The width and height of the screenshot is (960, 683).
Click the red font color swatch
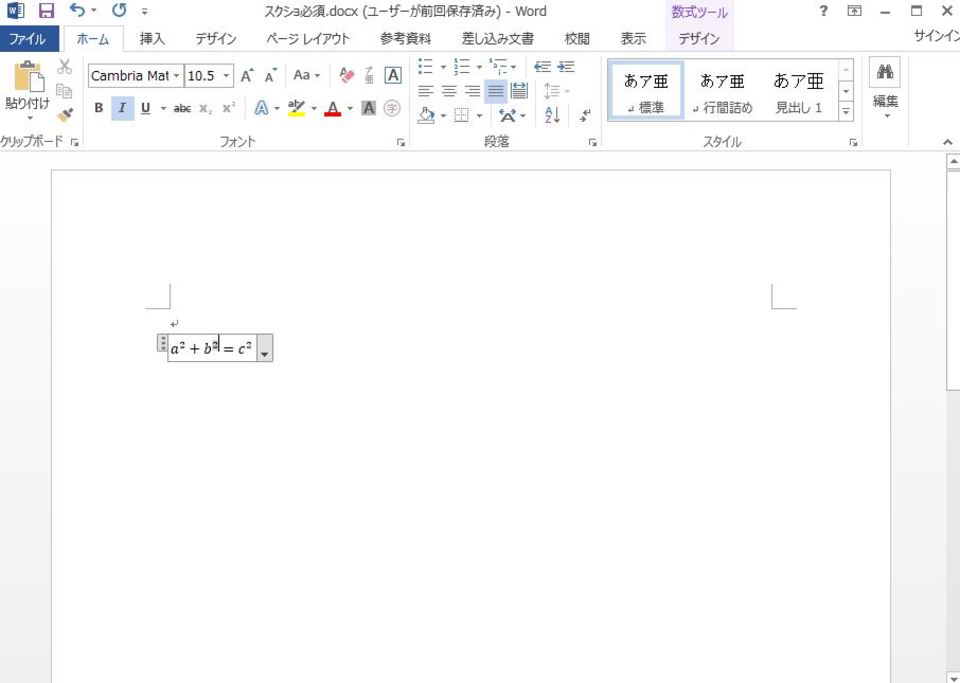pyautogui.click(x=331, y=108)
